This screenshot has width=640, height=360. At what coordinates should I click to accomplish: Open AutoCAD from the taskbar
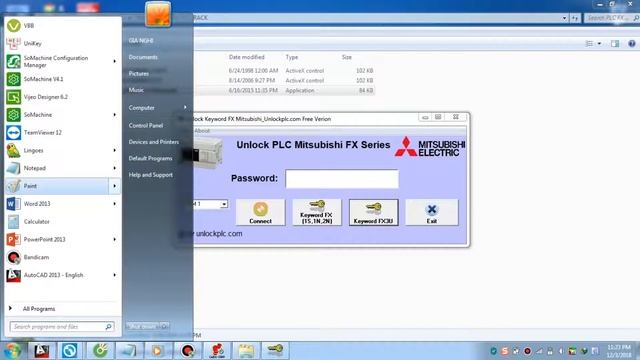click(x=41, y=350)
